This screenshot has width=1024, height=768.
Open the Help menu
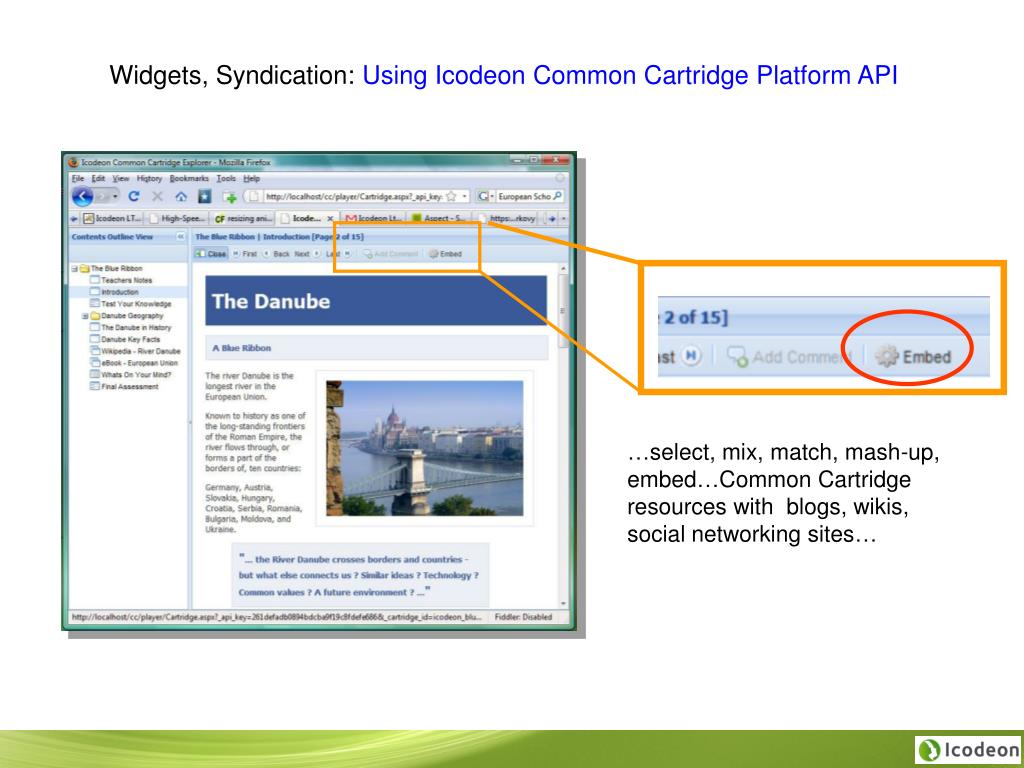(251, 178)
